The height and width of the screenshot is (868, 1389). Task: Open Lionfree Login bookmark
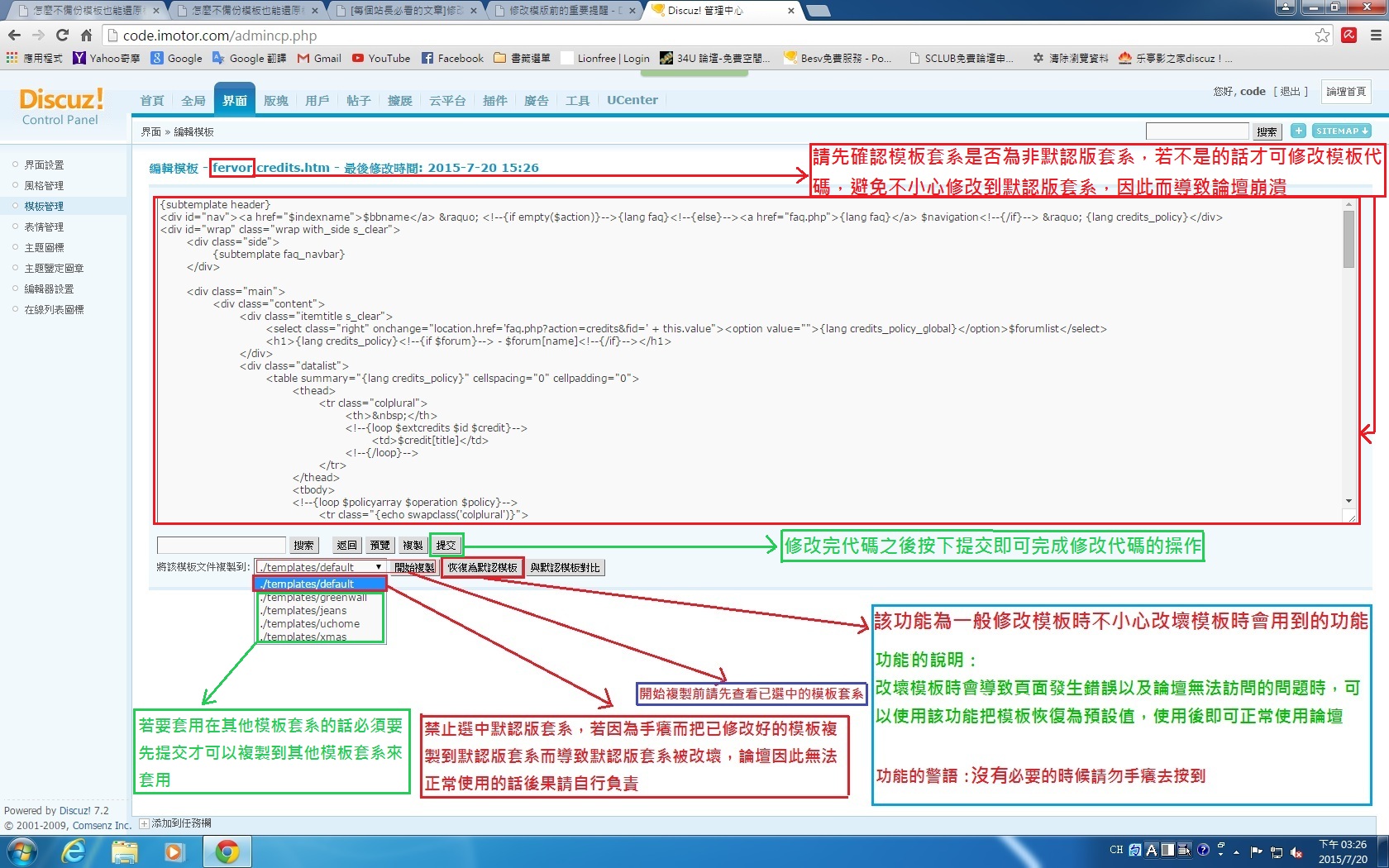point(605,58)
